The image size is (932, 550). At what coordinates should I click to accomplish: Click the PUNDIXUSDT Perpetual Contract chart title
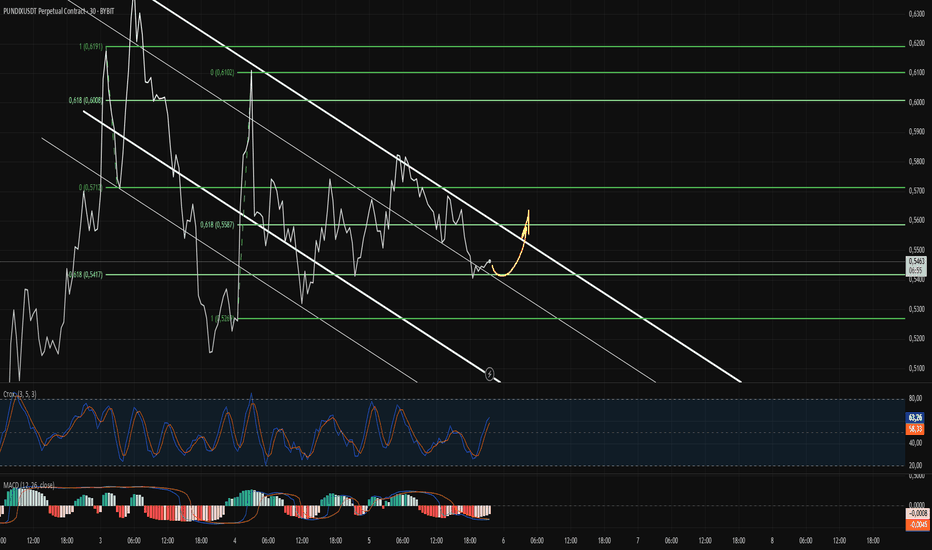pyautogui.click(x=59, y=11)
